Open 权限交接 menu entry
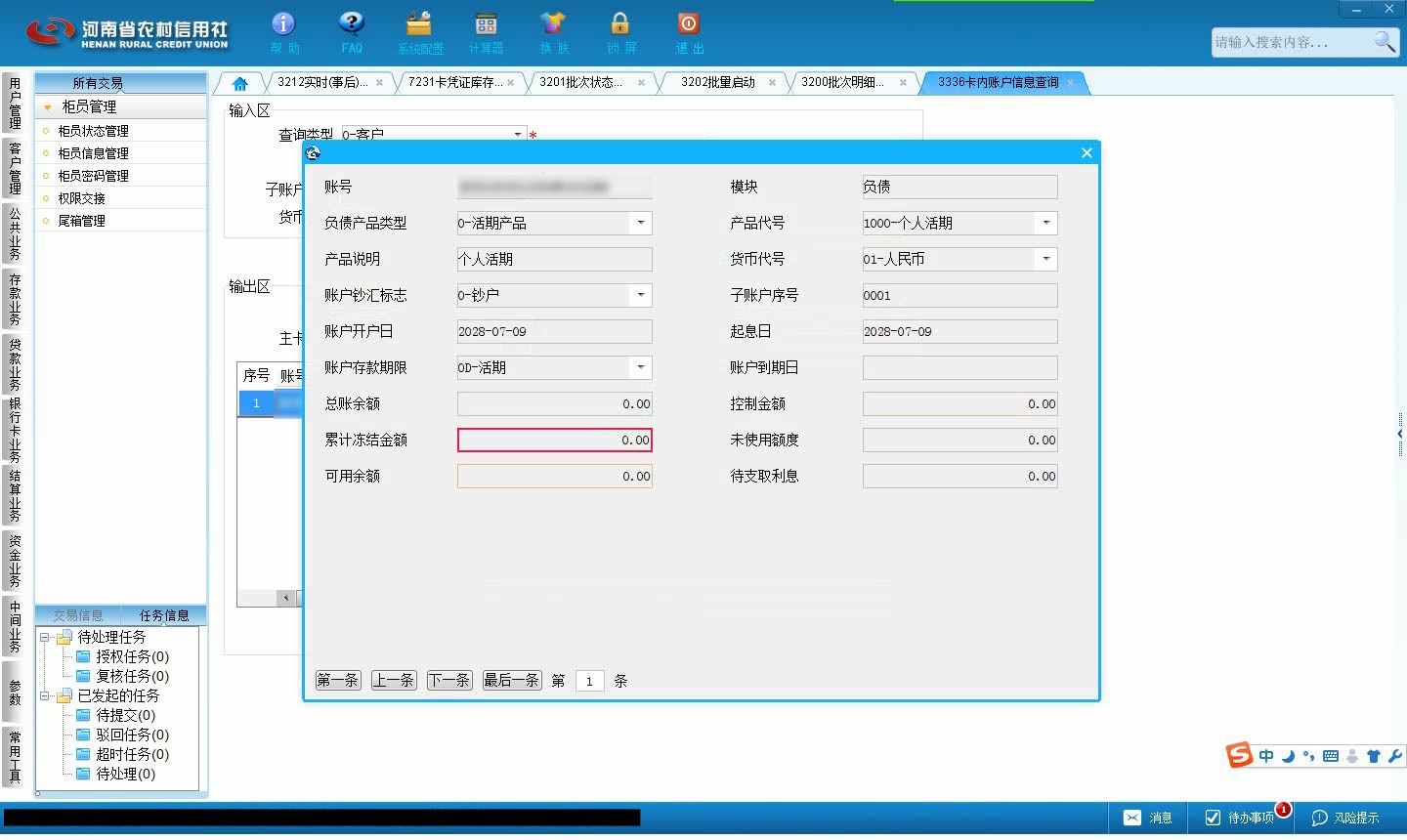The height and width of the screenshot is (840, 1407). [81, 198]
